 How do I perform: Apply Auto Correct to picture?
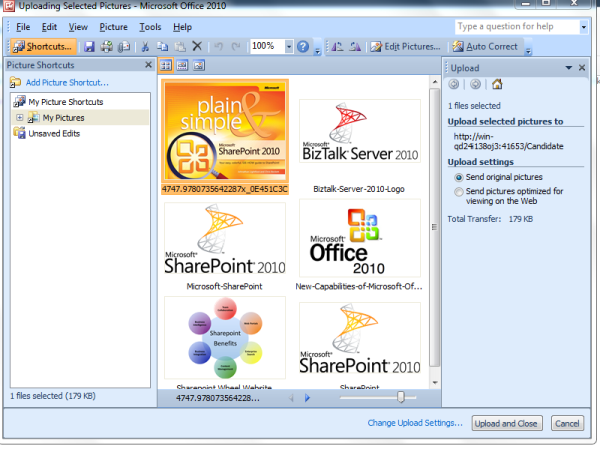(x=485, y=47)
